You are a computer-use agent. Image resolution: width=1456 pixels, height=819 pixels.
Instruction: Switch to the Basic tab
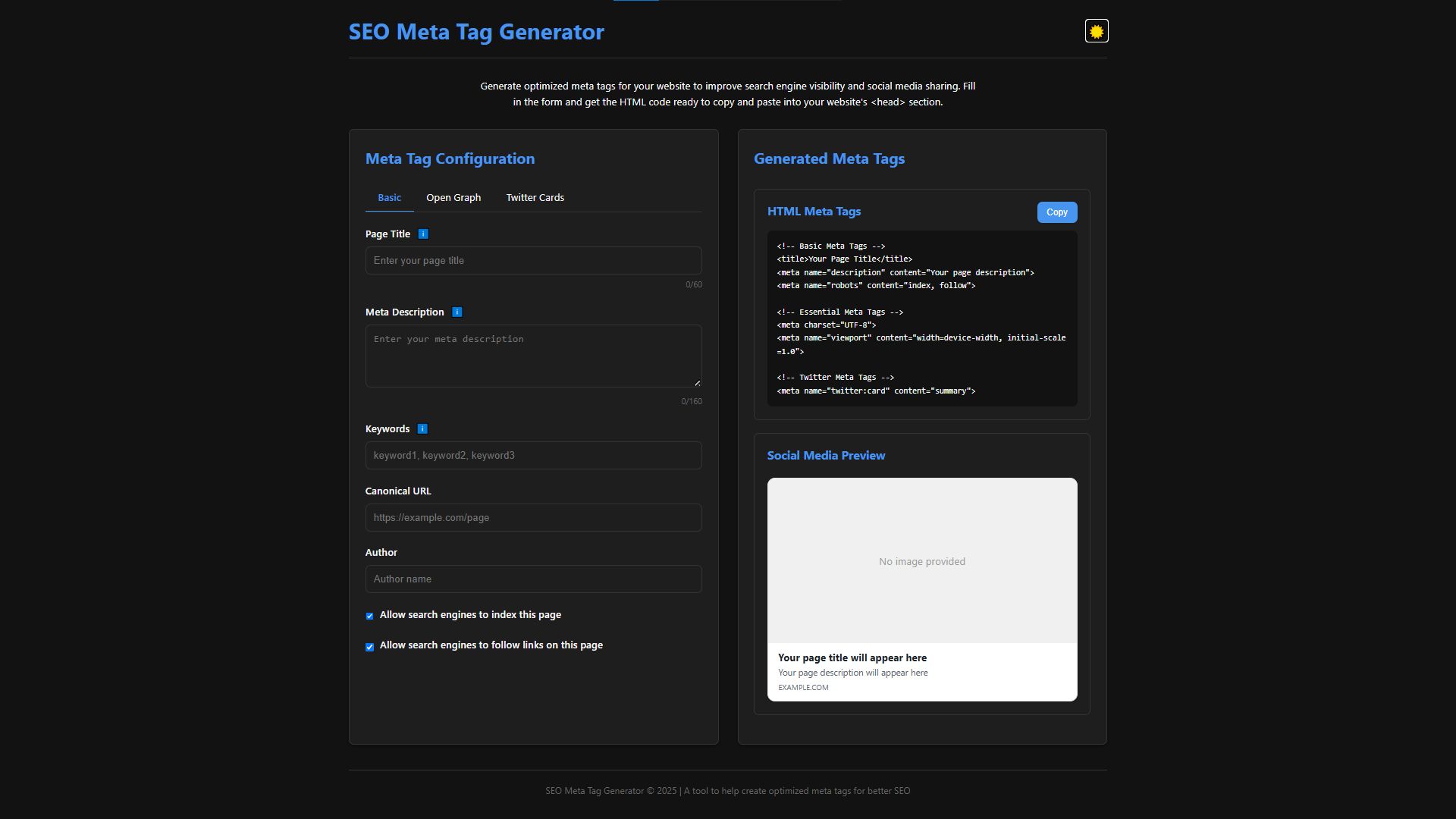(x=389, y=198)
